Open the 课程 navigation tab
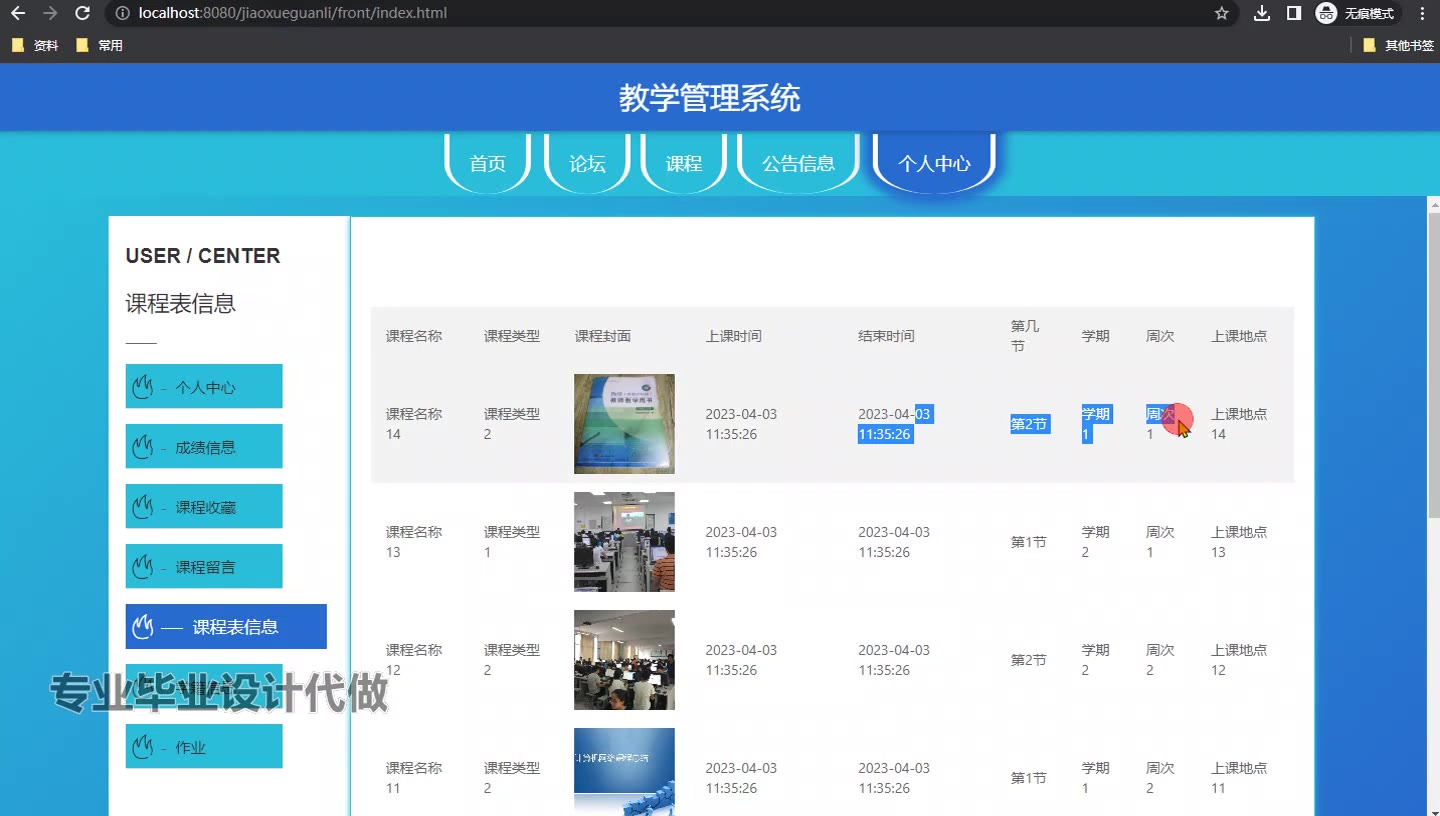1440x816 pixels. pyautogui.click(x=684, y=163)
